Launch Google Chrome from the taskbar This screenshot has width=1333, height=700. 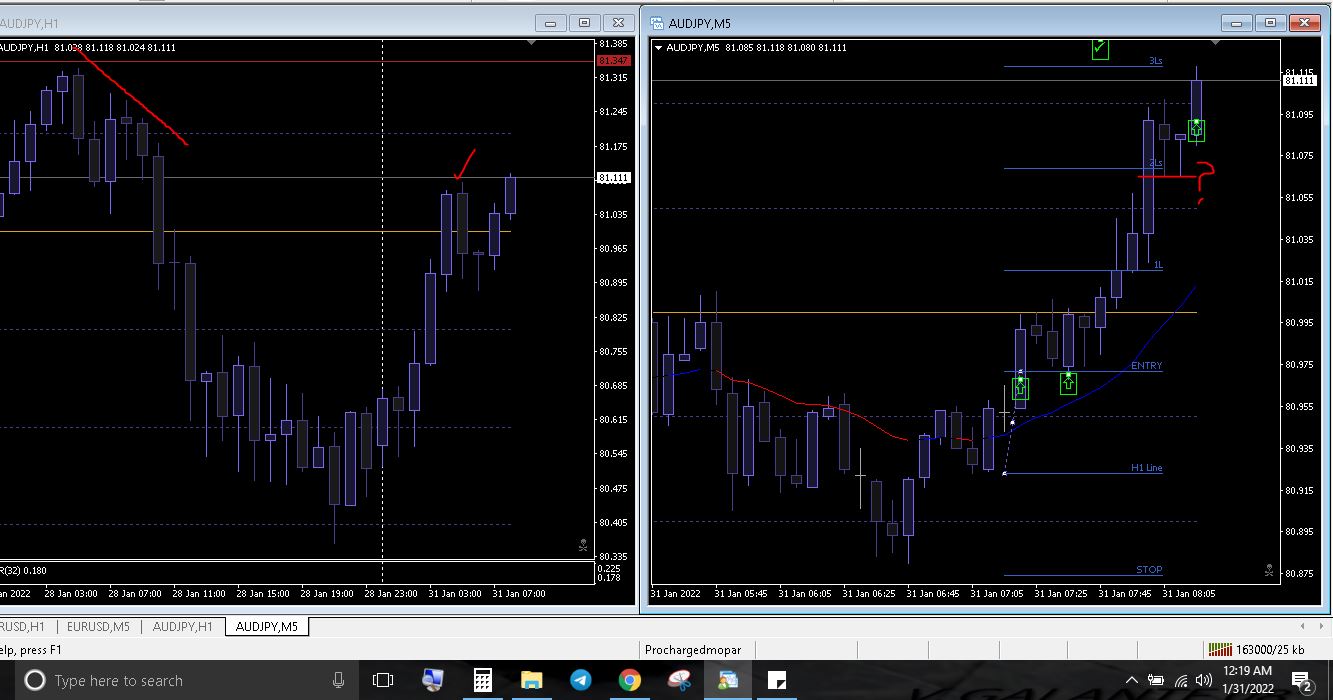(x=629, y=680)
